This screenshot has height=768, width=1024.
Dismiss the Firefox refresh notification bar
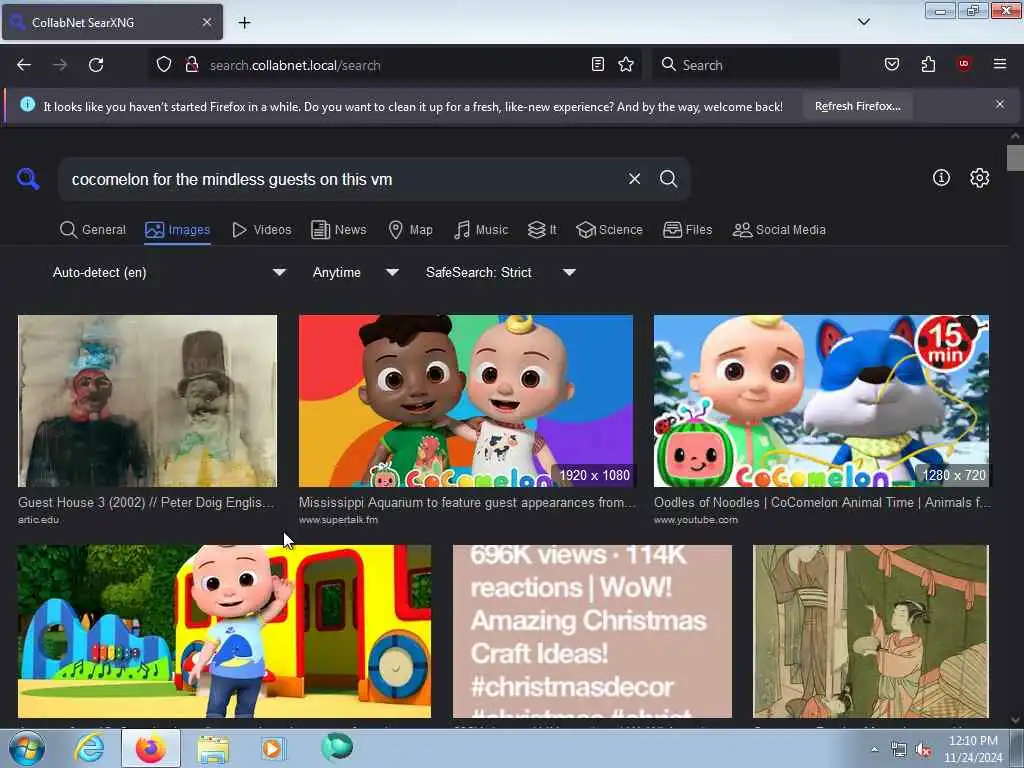click(x=1000, y=104)
